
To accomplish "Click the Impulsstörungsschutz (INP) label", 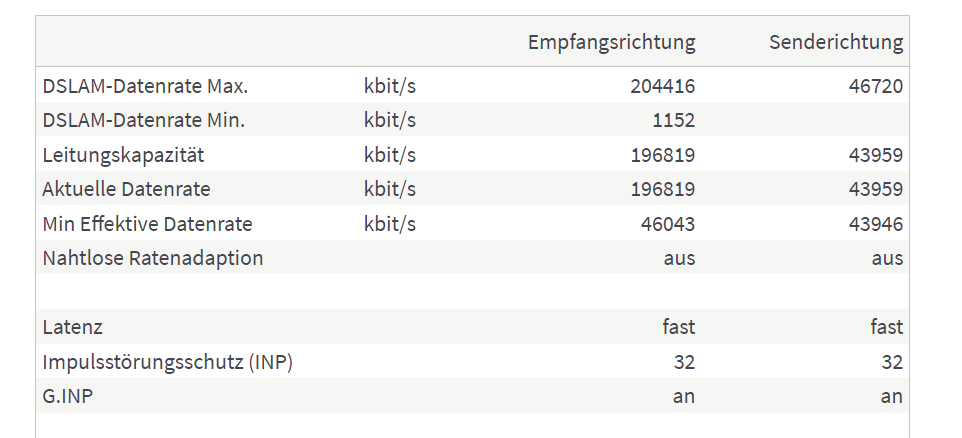I will (167, 362).
